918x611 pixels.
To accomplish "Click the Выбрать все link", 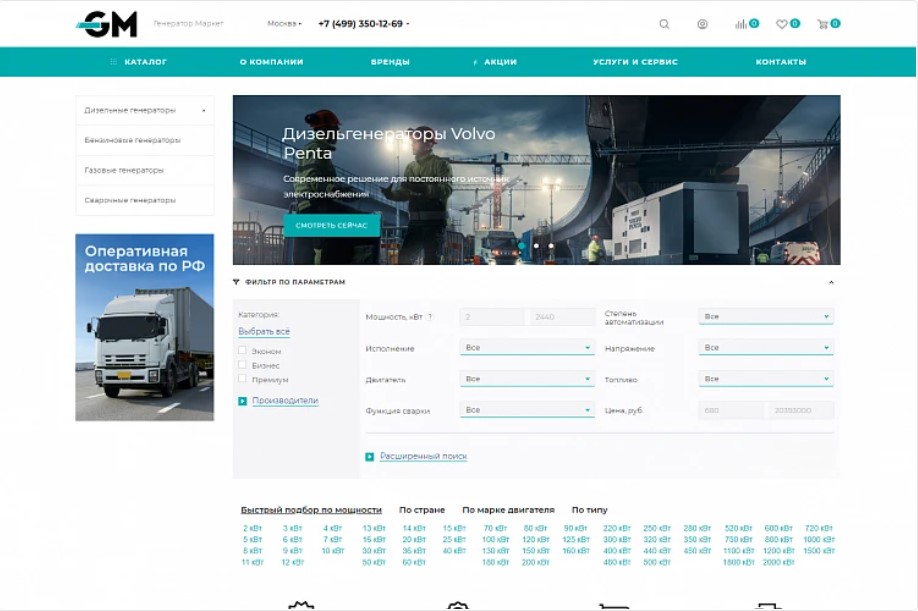I will click(264, 331).
